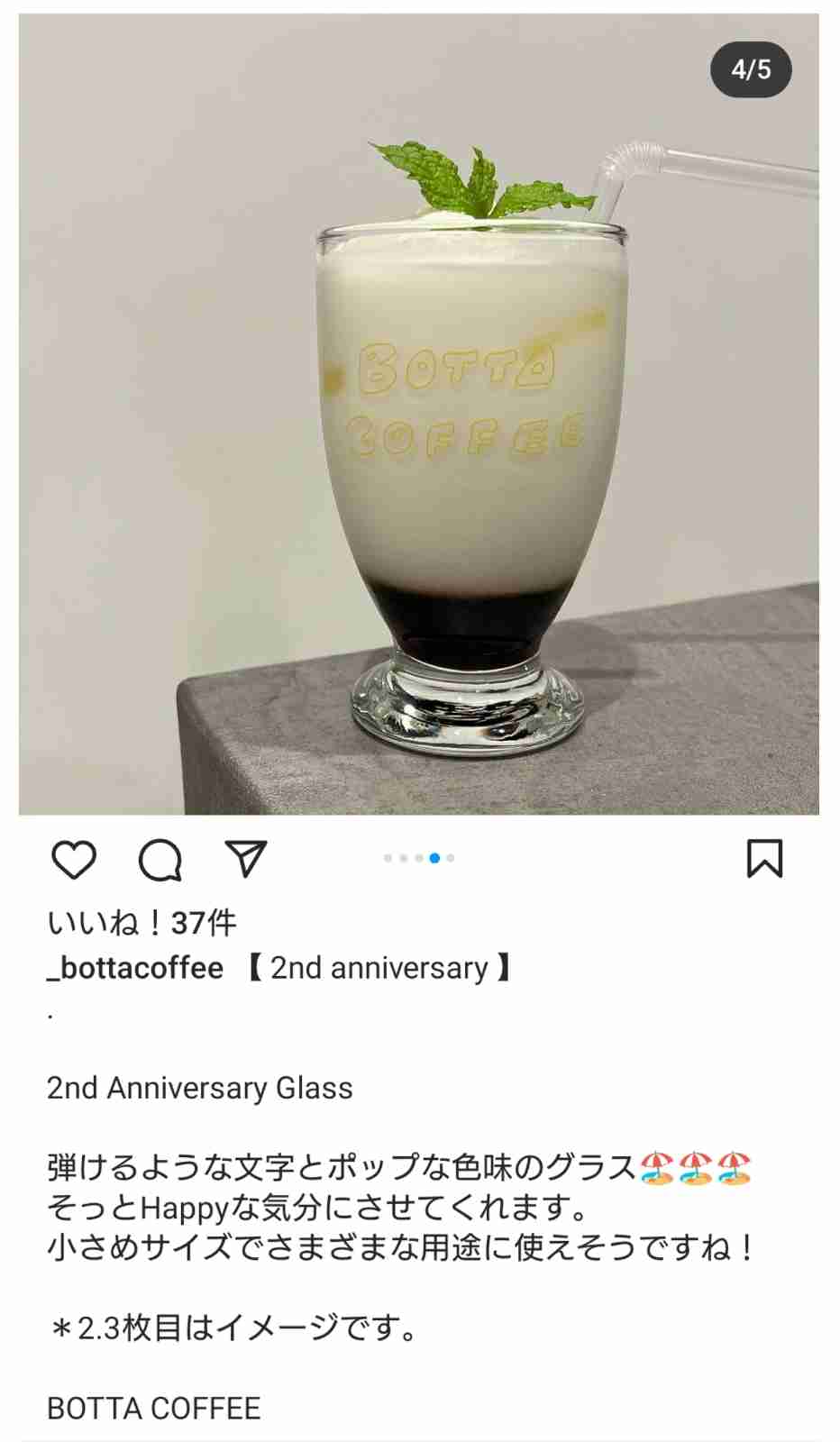840x1442 pixels.
Task: Select the second carousel dot
Action: coord(404,858)
